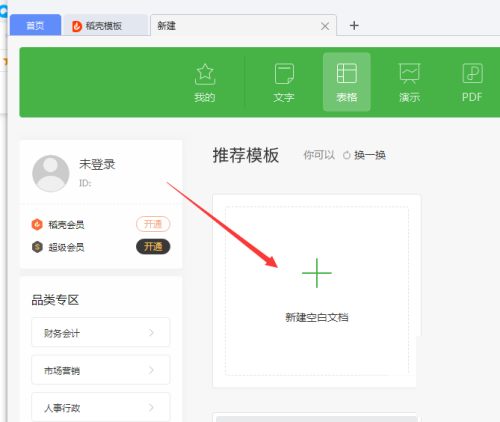The image size is (500, 422).
Task: Add a new tab with plus button
Action: pos(354,25)
